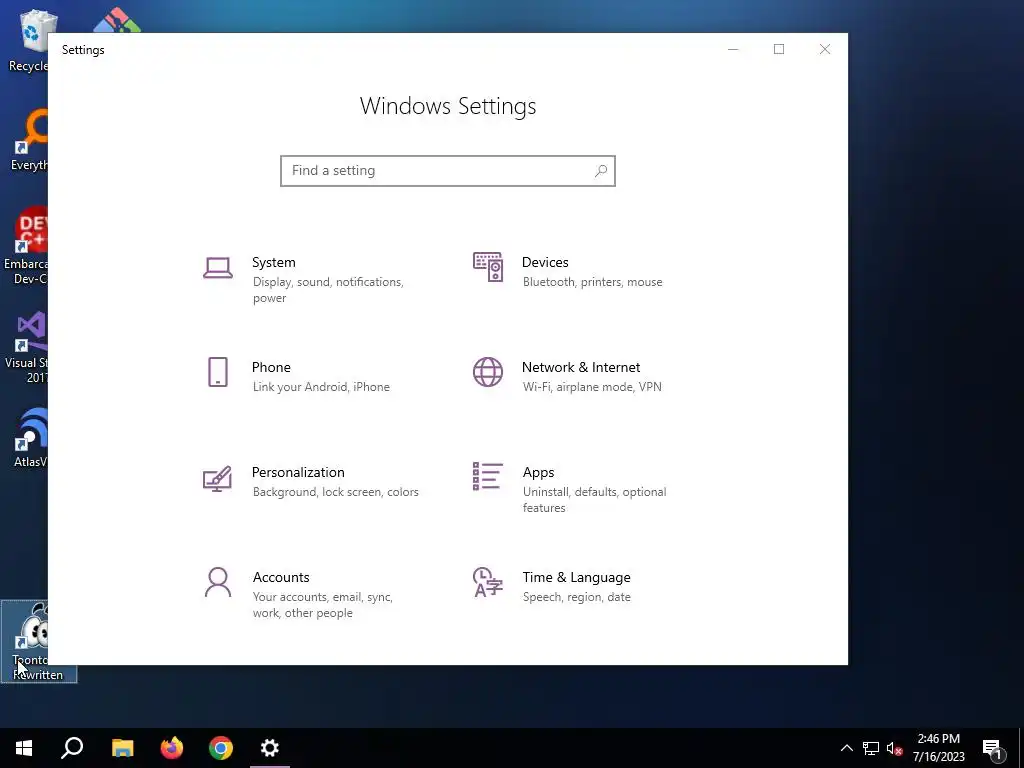Open the Network & Internet title
The width and height of the screenshot is (1024, 768).
(x=581, y=367)
